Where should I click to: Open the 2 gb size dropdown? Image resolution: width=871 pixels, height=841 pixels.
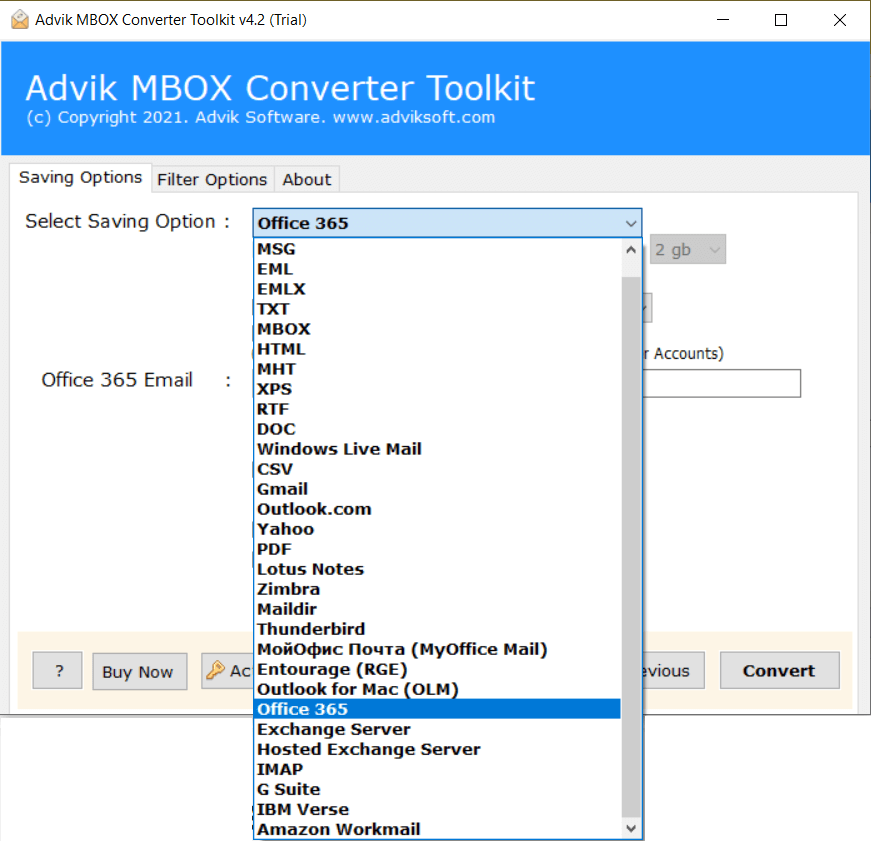coord(688,249)
